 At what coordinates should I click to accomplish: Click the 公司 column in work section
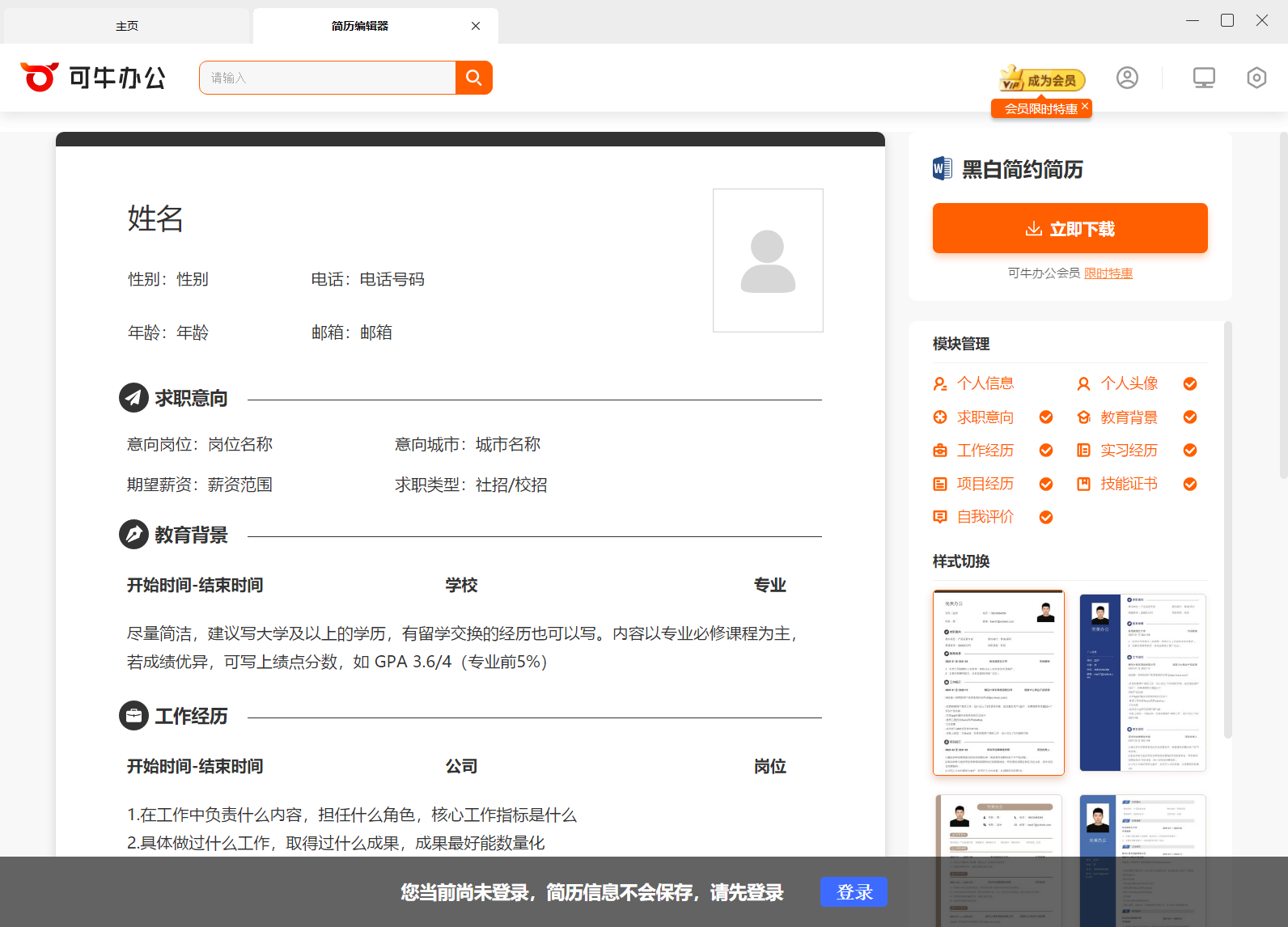point(461,766)
